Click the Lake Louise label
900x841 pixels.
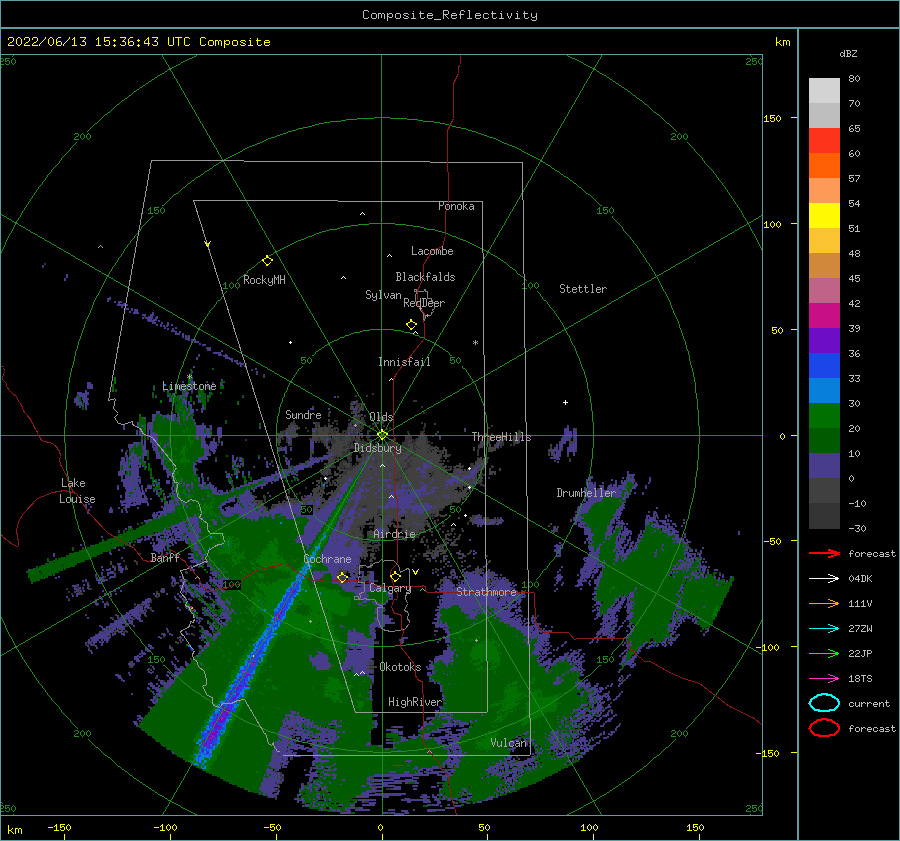(x=77, y=491)
